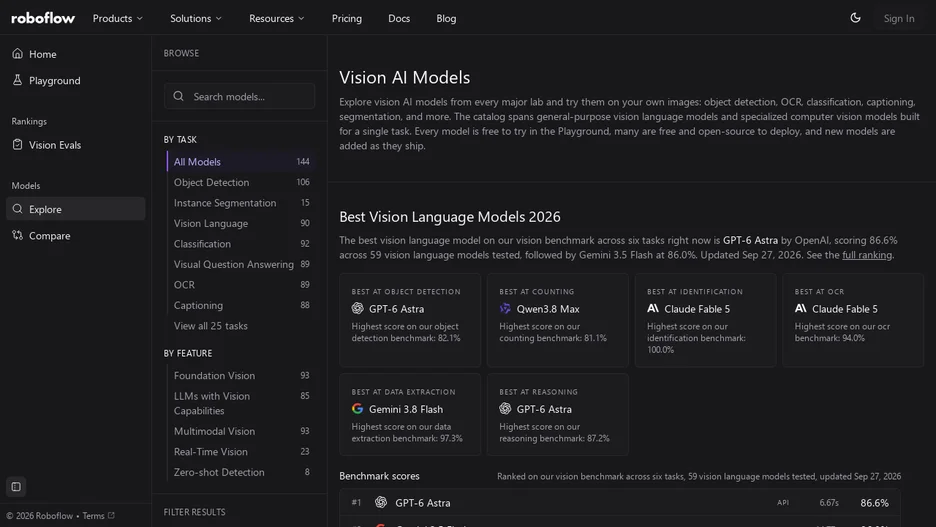The width and height of the screenshot is (936, 527).
Task: Click Anthropic icon on Best at Identification card
Action: coord(652,309)
